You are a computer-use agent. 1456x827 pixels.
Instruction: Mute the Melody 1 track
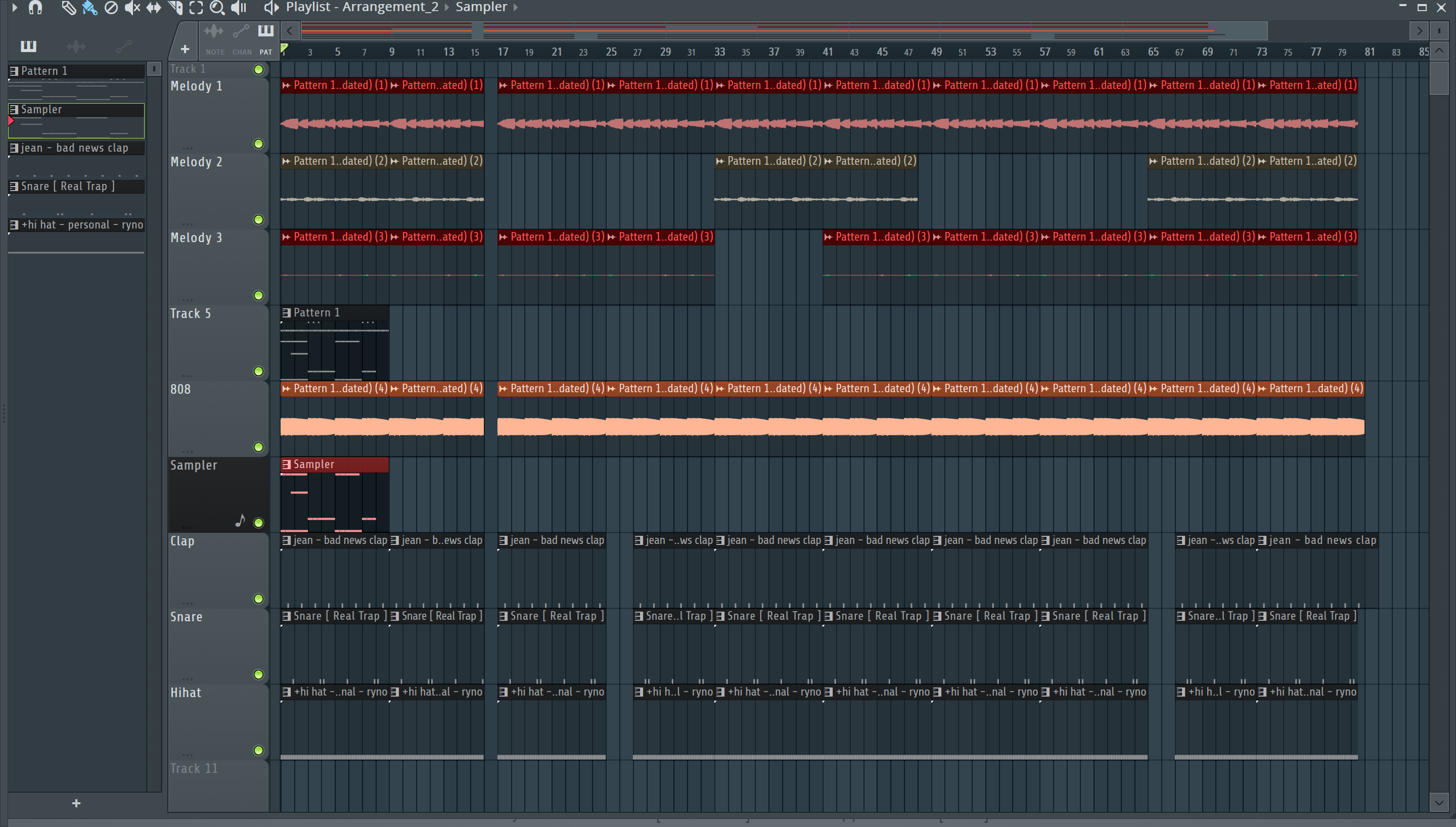(x=258, y=144)
